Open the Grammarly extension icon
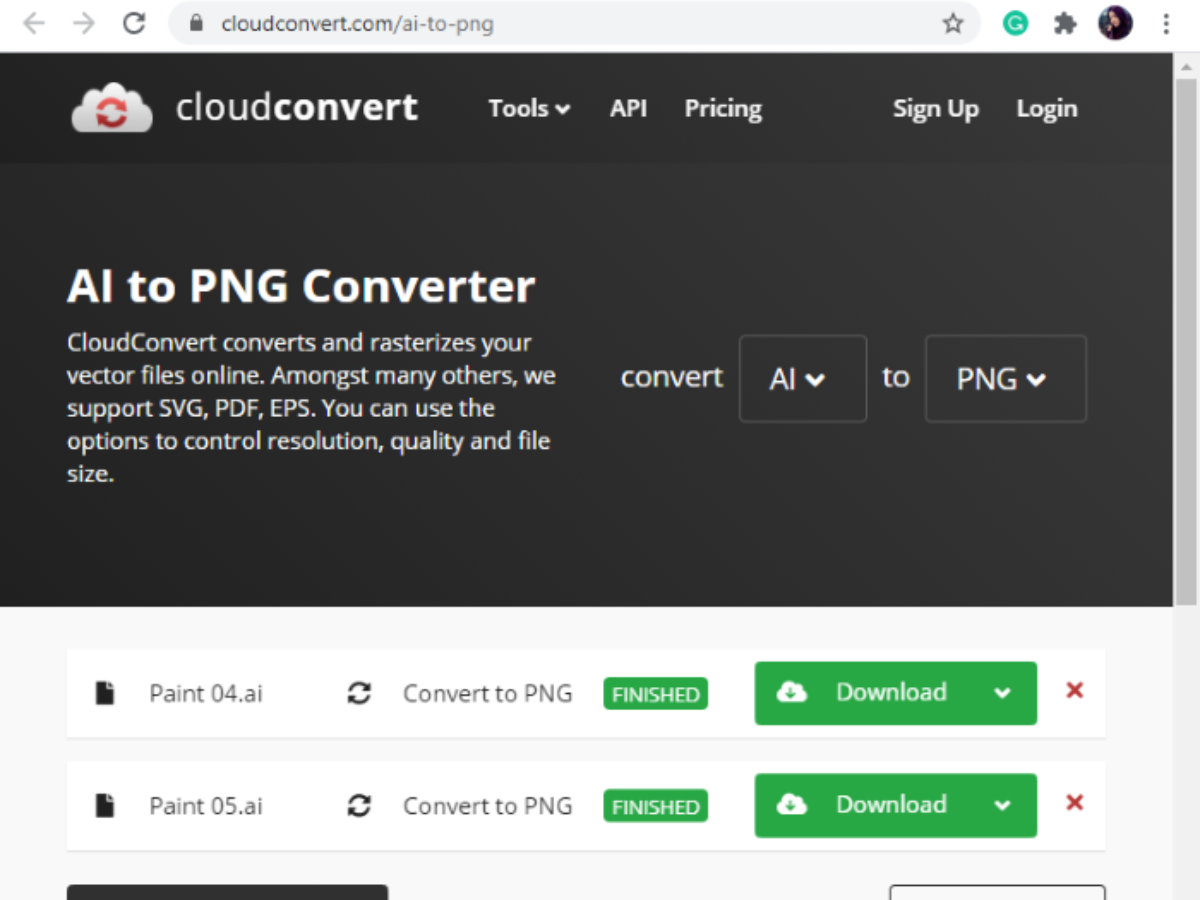Viewport: 1200px width, 900px height. point(1015,24)
